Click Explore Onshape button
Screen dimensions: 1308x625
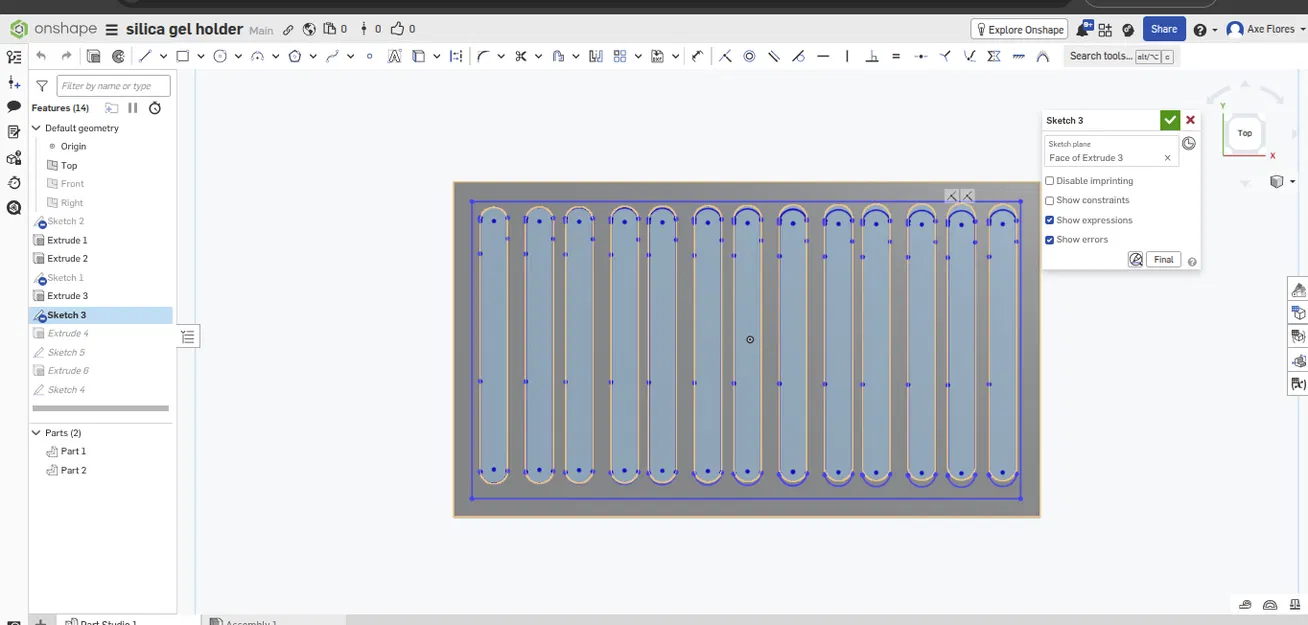point(1019,29)
